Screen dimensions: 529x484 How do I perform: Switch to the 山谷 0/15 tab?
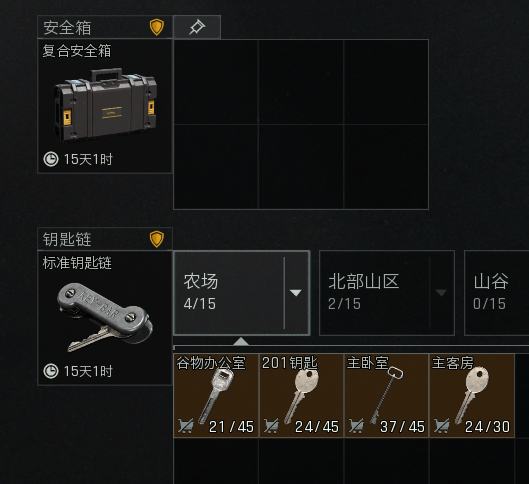(497, 293)
